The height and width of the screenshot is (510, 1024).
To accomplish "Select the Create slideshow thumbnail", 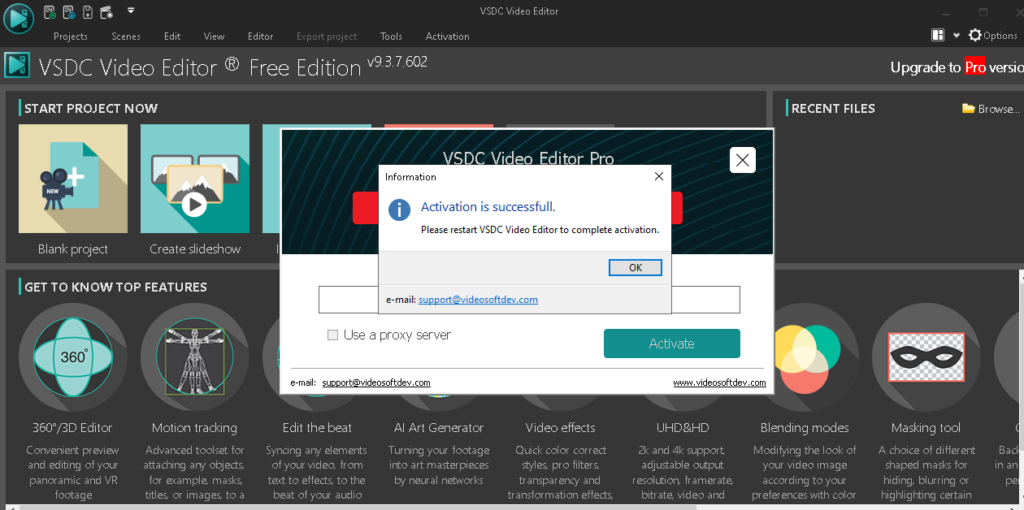I will (x=195, y=179).
